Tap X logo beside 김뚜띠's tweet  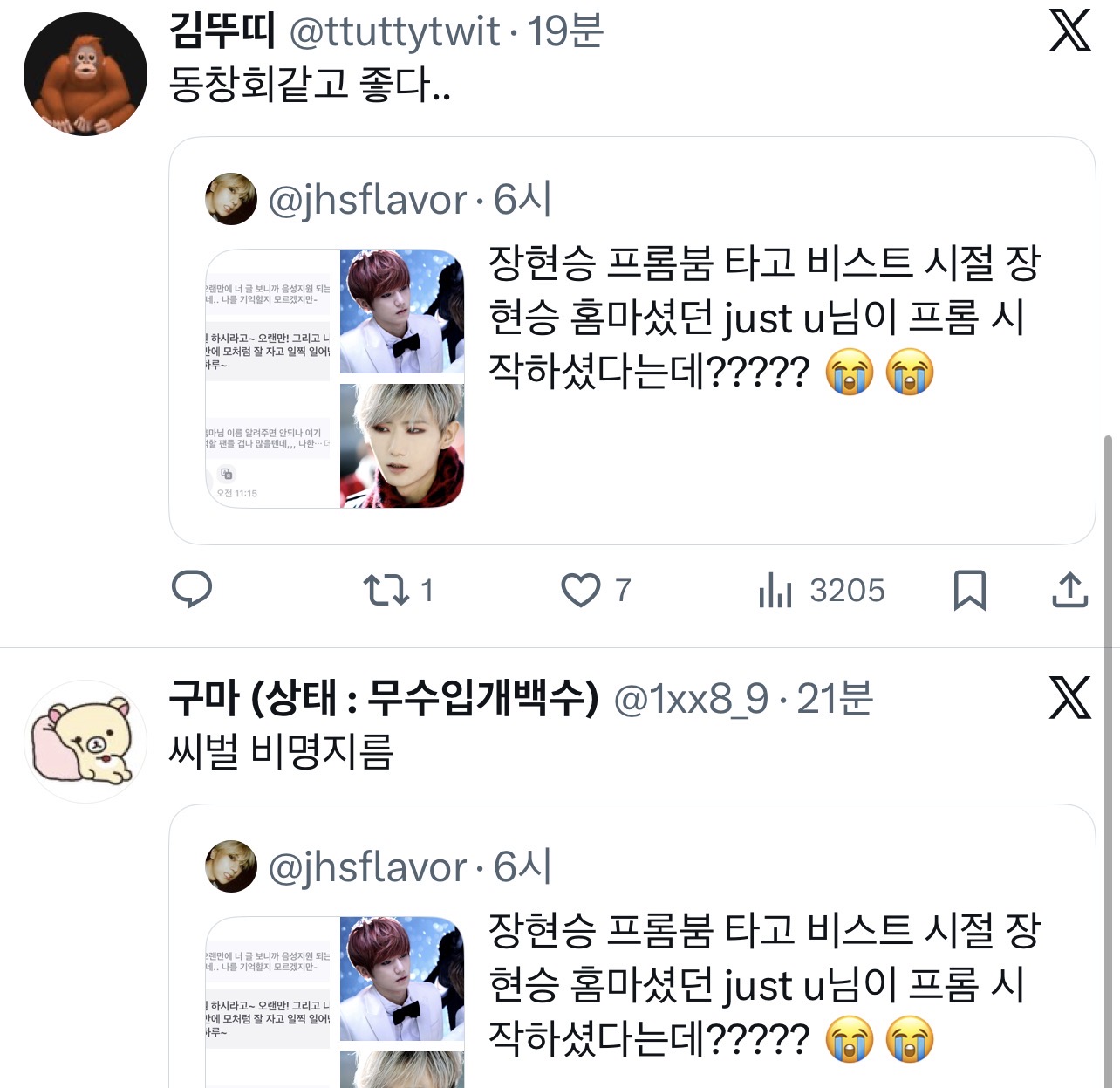point(1069,31)
